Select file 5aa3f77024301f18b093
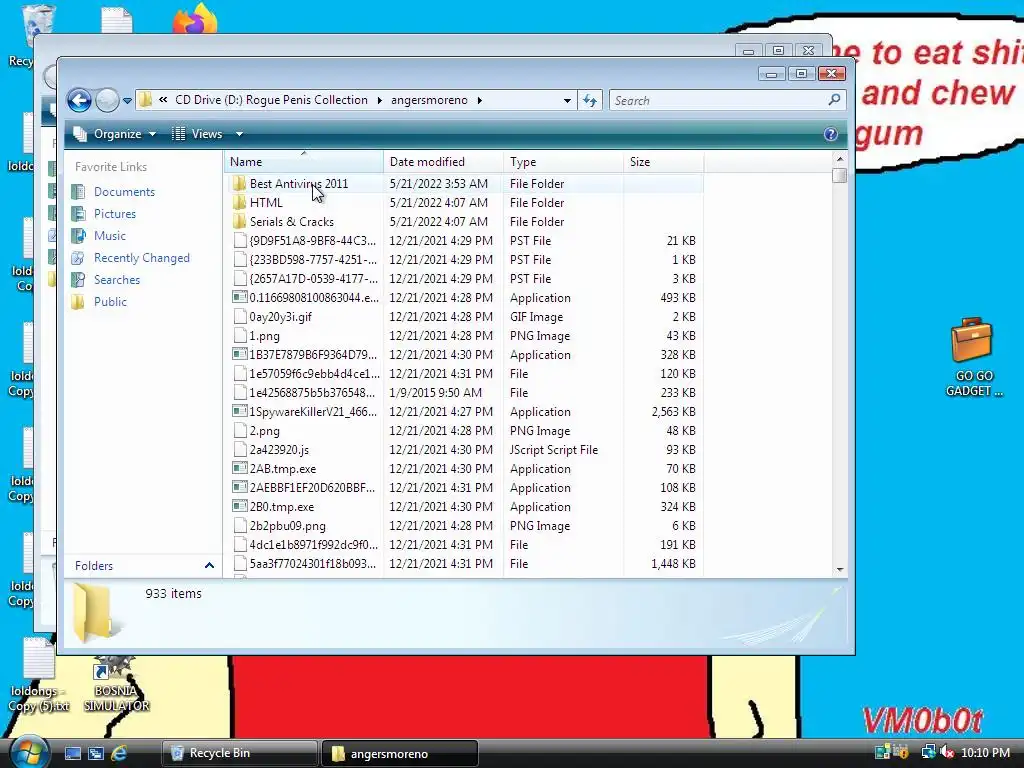Image resolution: width=1024 pixels, height=768 pixels. (313, 564)
